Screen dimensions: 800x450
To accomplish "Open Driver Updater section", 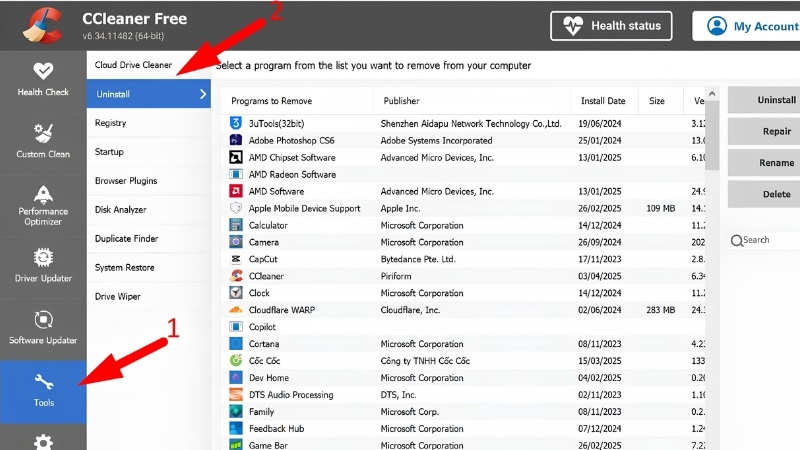I will pyautogui.click(x=43, y=266).
